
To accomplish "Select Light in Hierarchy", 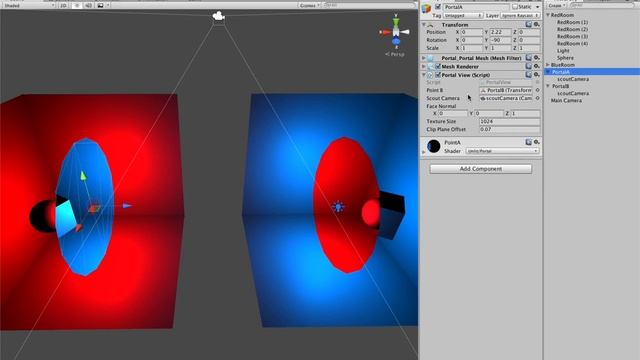I will pyautogui.click(x=563, y=51).
